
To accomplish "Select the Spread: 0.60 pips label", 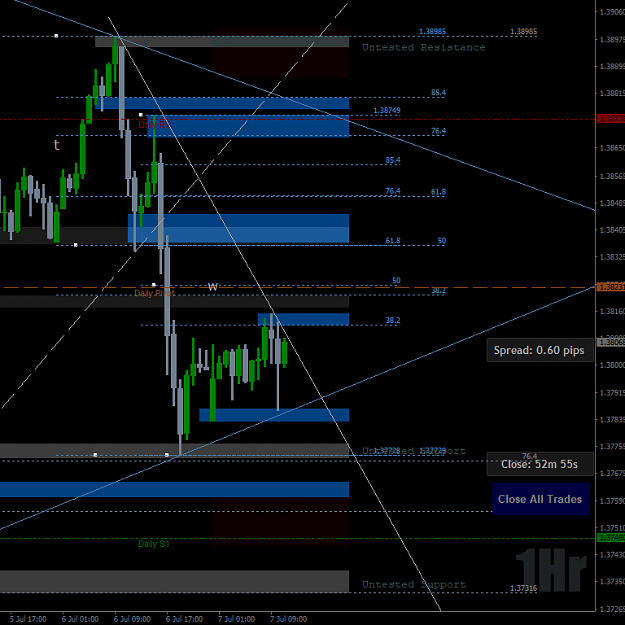I will 539,350.
